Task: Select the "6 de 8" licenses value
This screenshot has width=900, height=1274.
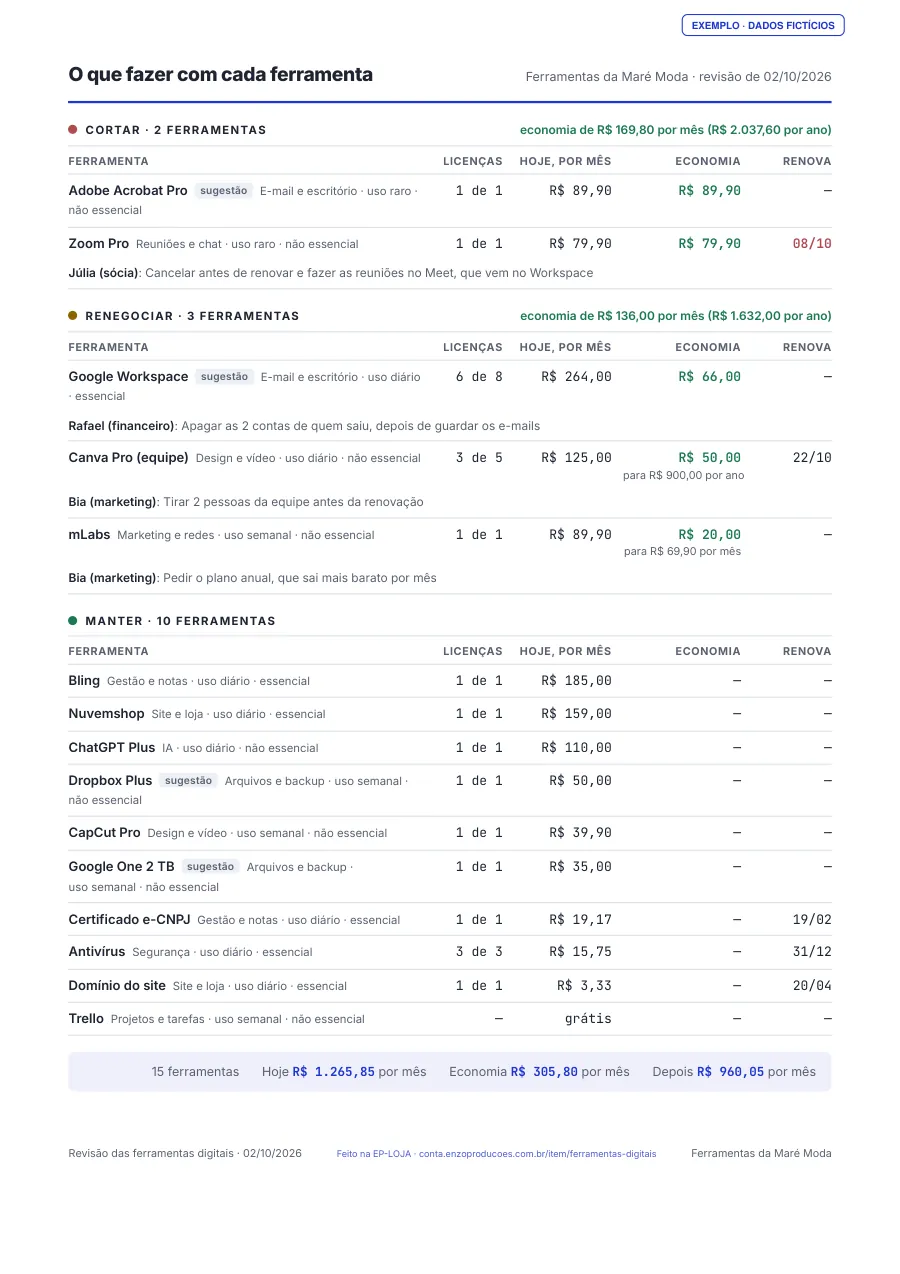Action: point(479,376)
